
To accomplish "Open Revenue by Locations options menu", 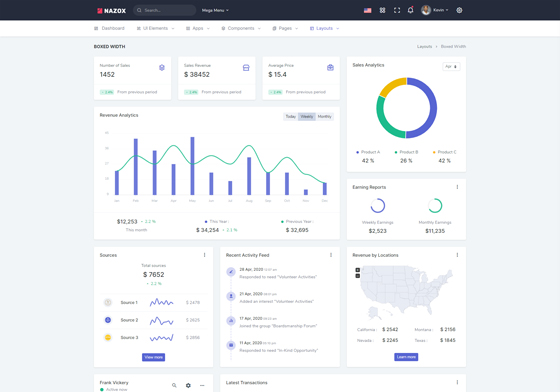I will pos(457,255).
